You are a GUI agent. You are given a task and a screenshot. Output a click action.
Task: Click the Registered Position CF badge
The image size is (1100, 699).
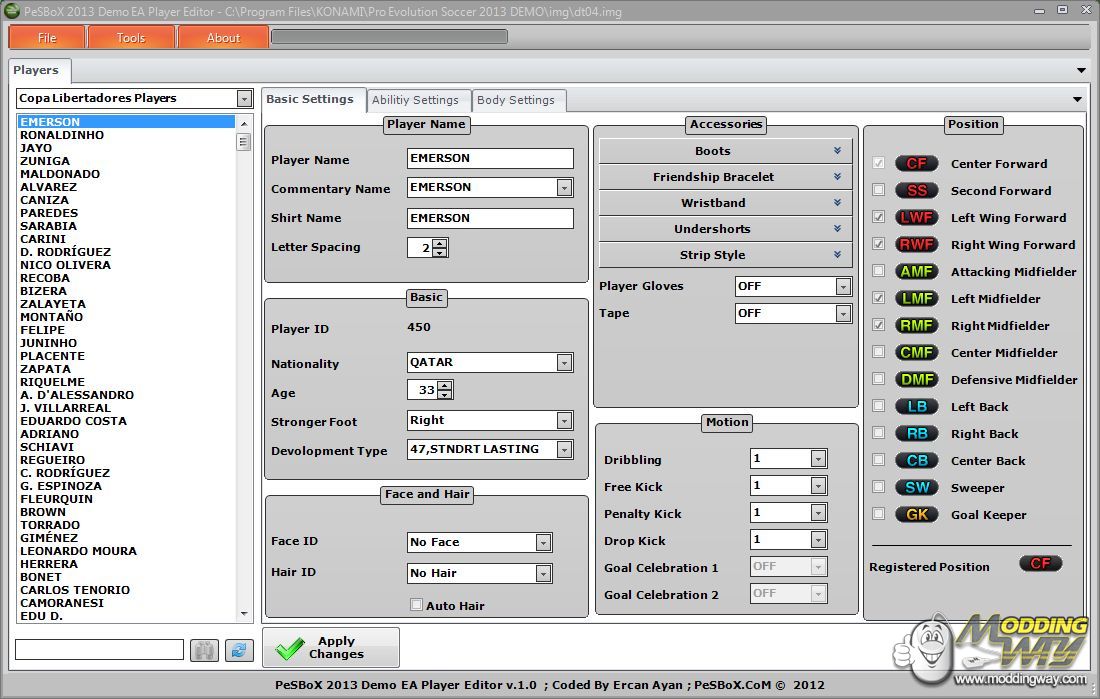(1040, 564)
